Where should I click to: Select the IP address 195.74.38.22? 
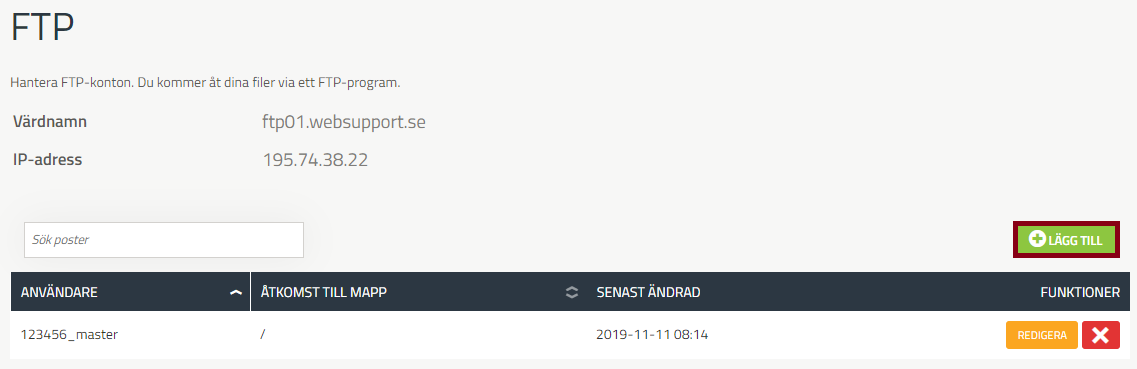pos(315,159)
